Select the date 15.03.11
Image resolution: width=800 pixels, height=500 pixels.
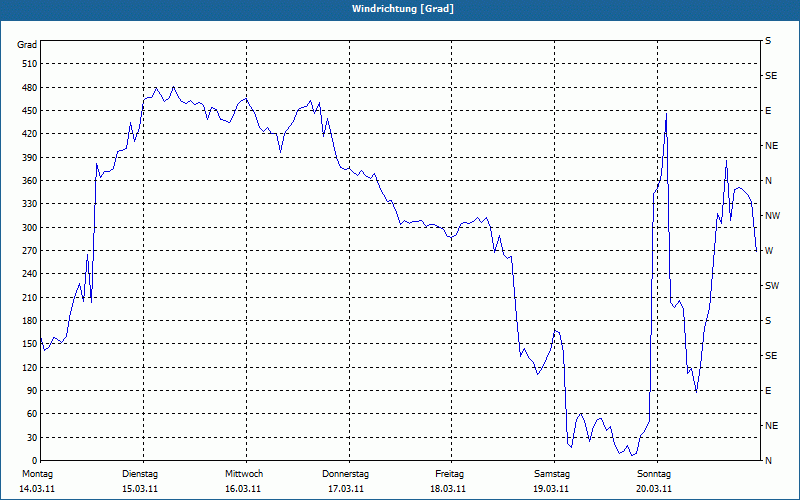pos(140,489)
